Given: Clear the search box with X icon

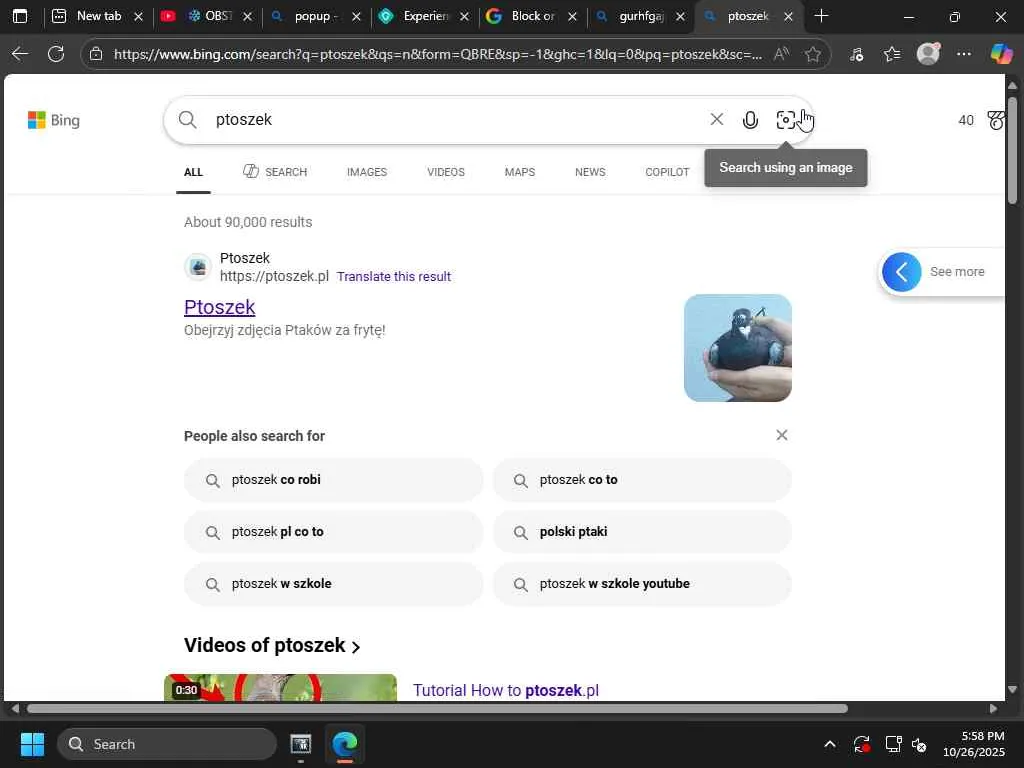Looking at the screenshot, I should [716, 120].
